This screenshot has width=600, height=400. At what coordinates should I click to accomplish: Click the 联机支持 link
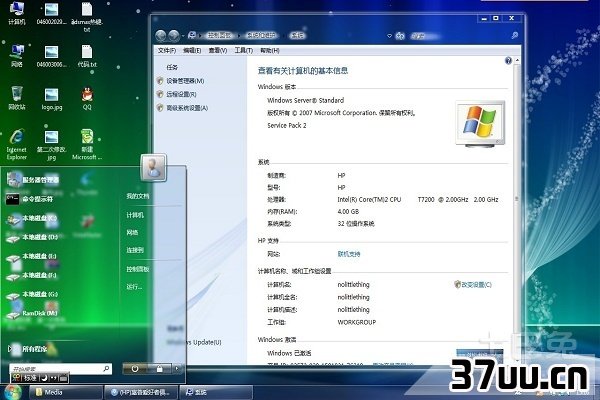[x=349, y=254]
